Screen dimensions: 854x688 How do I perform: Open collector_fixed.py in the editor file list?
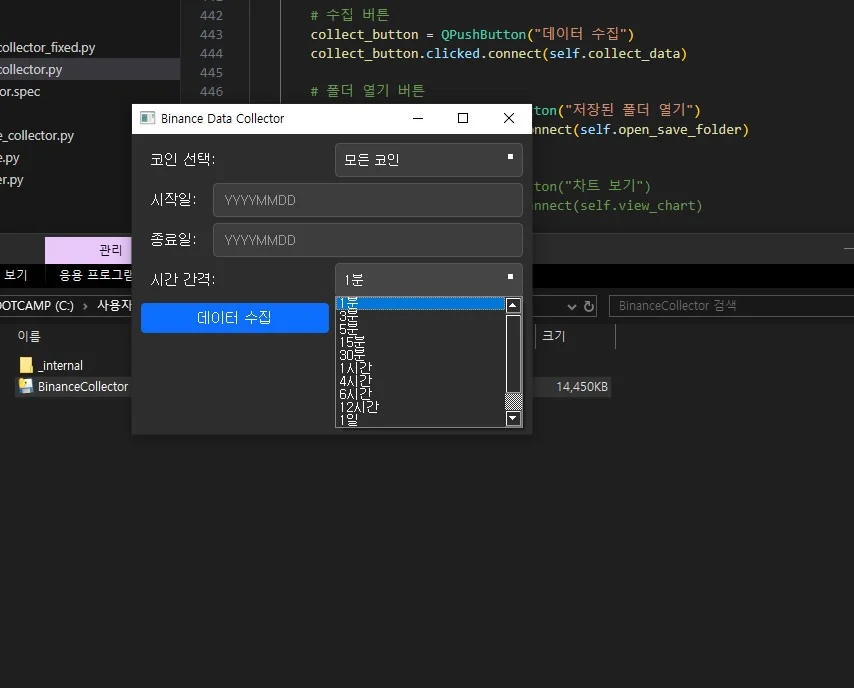[47, 47]
